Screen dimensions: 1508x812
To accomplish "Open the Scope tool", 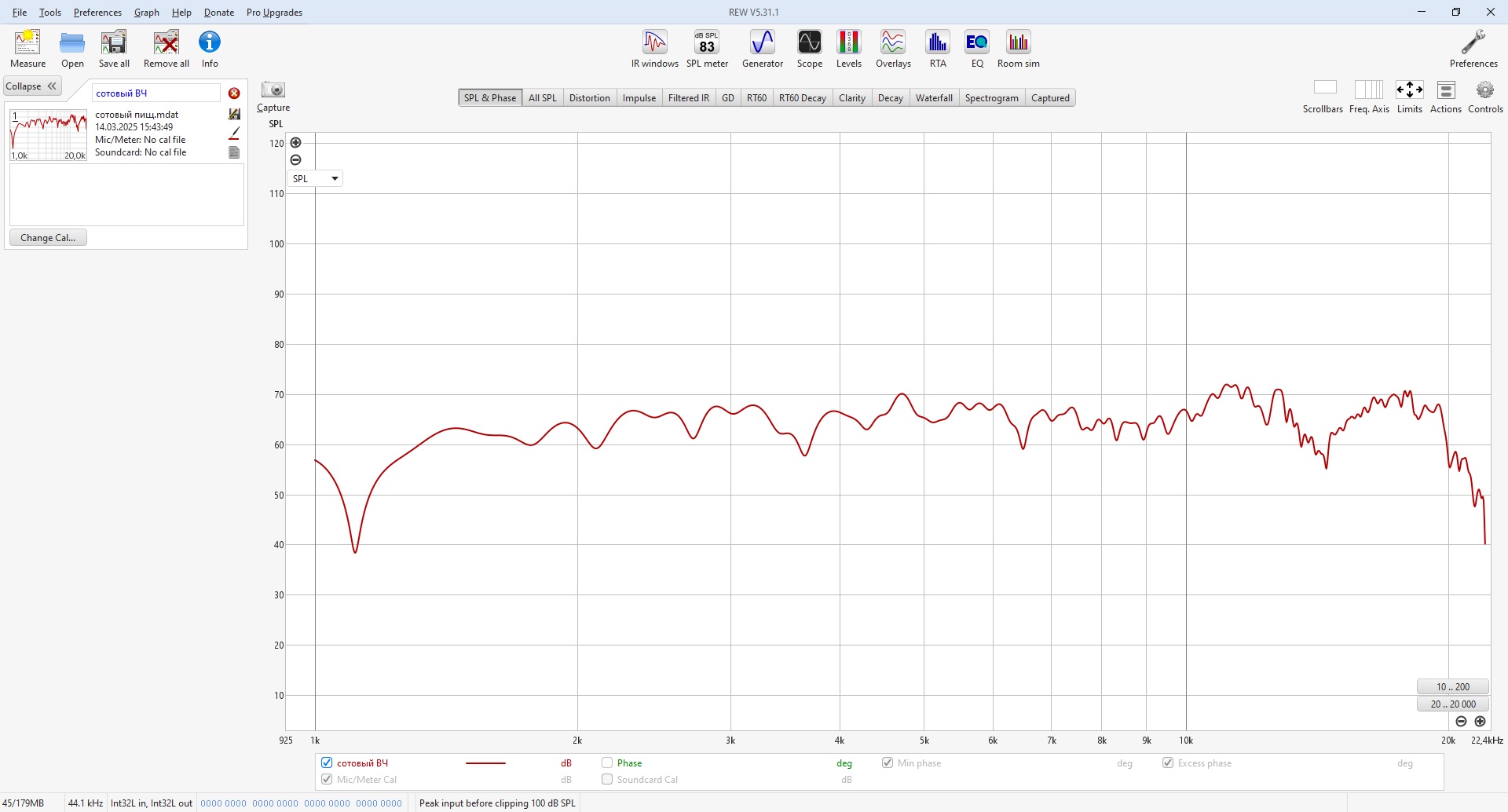I will [810, 49].
